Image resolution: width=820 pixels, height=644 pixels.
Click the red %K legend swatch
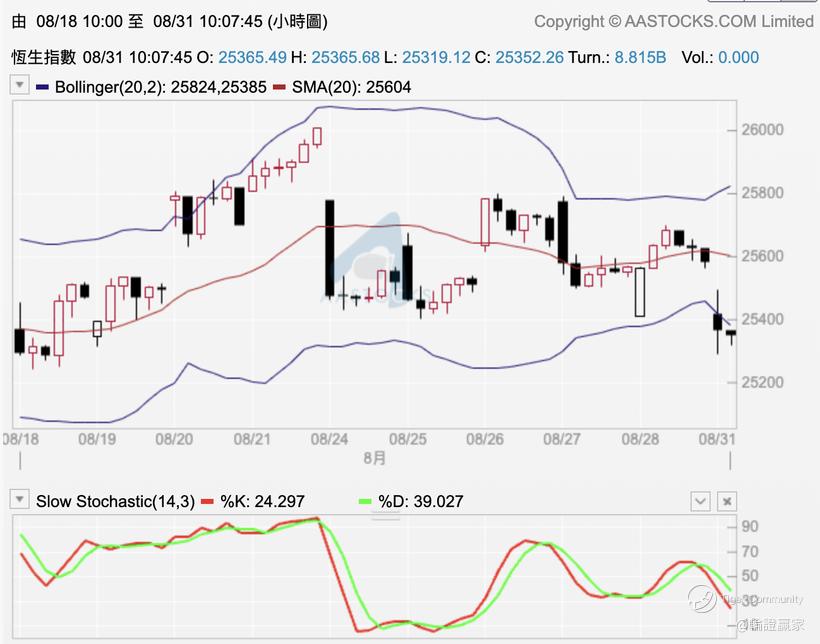tap(208, 501)
